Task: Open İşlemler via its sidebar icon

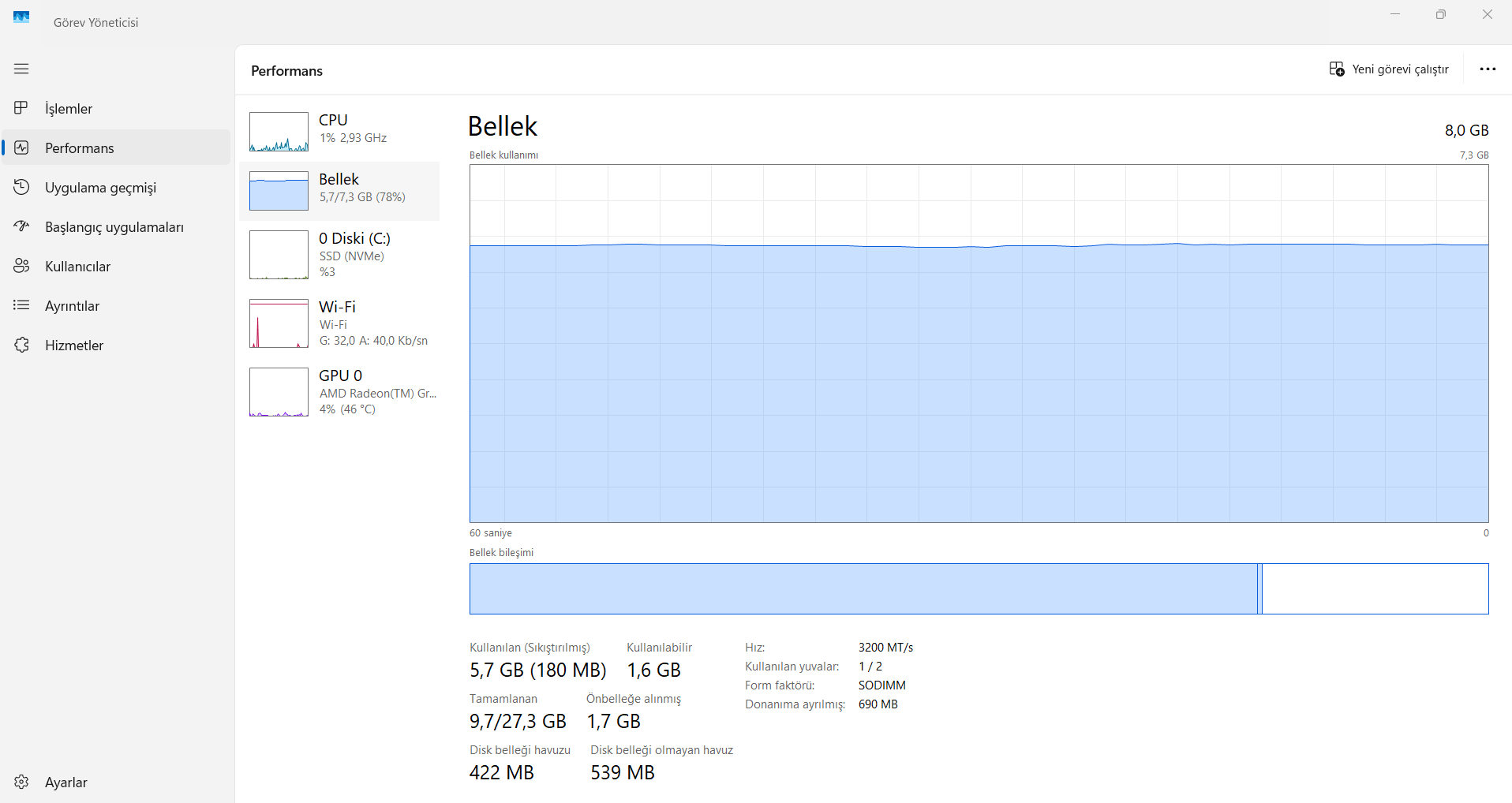Action: point(21,108)
